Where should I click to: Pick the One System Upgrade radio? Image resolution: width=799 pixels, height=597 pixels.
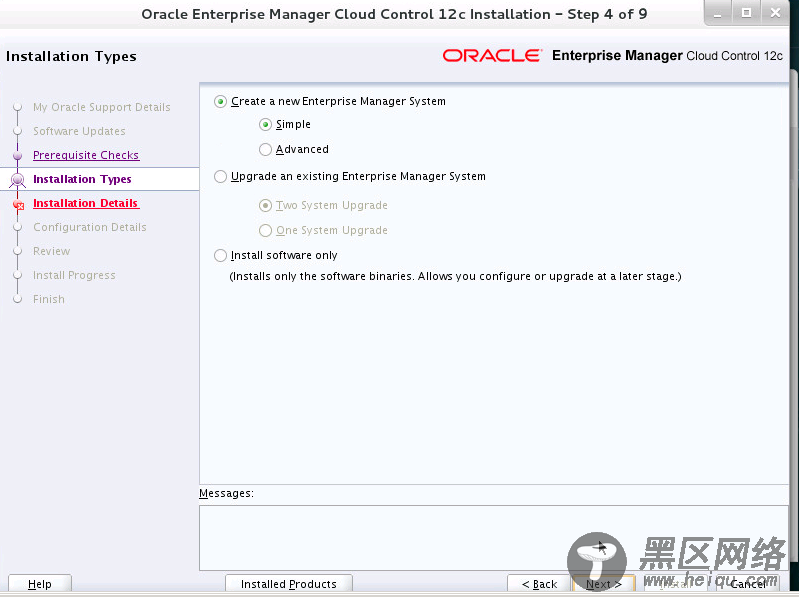[265, 230]
